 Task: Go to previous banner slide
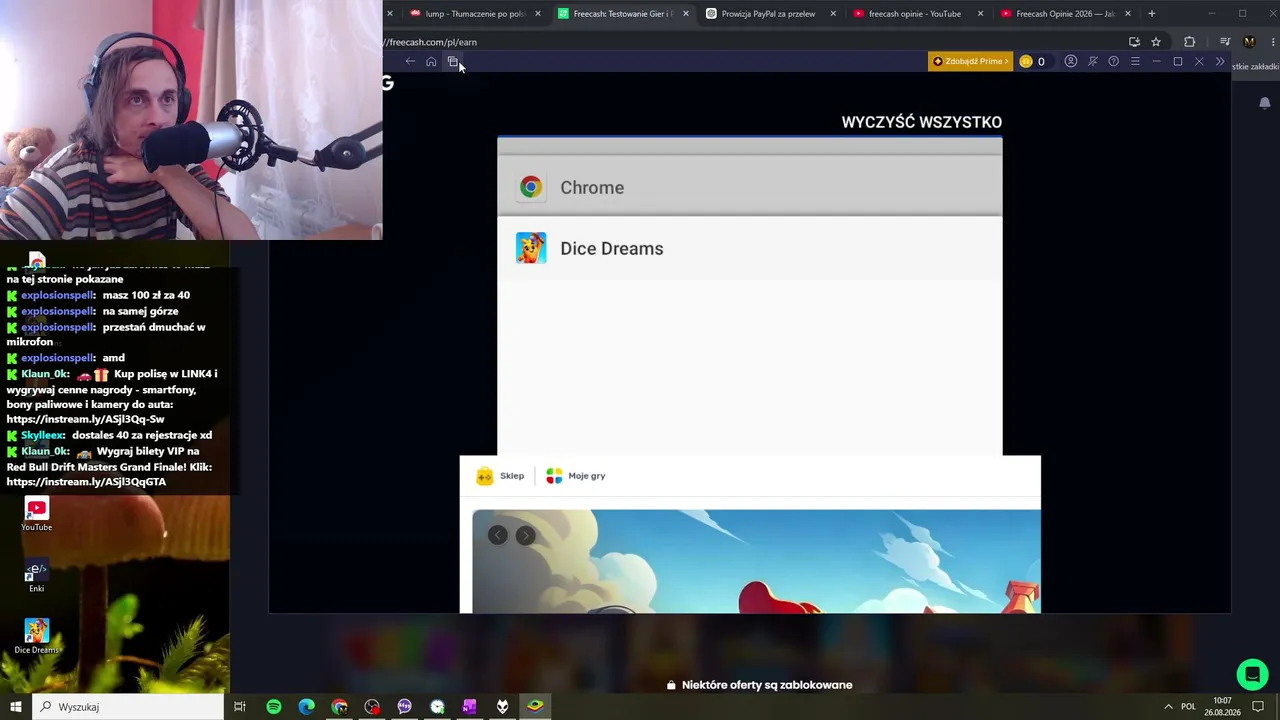point(497,535)
